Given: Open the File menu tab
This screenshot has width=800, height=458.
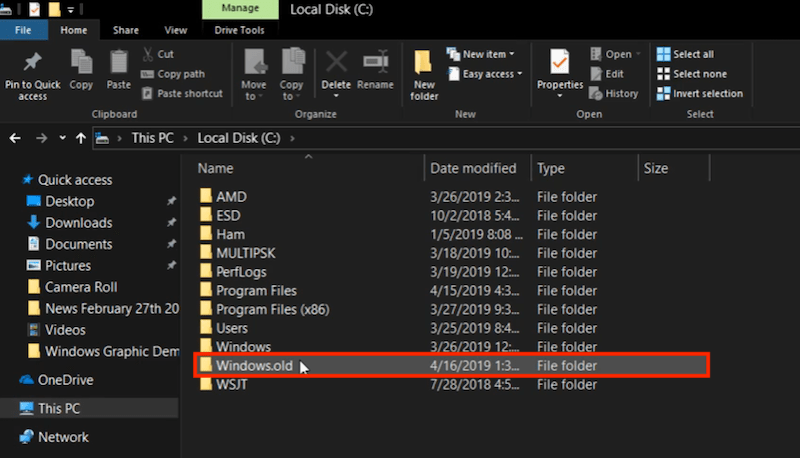Looking at the screenshot, I should coord(23,30).
